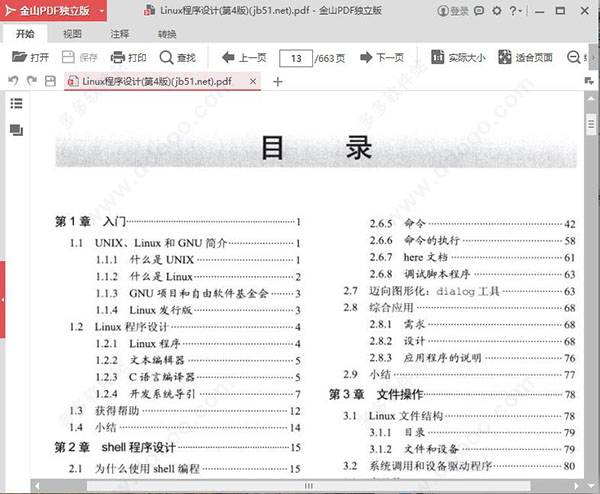Open the thumbnails sidebar icon
Image resolution: width=600 pixels, height=494 pixels.
(x=16, y=130)
